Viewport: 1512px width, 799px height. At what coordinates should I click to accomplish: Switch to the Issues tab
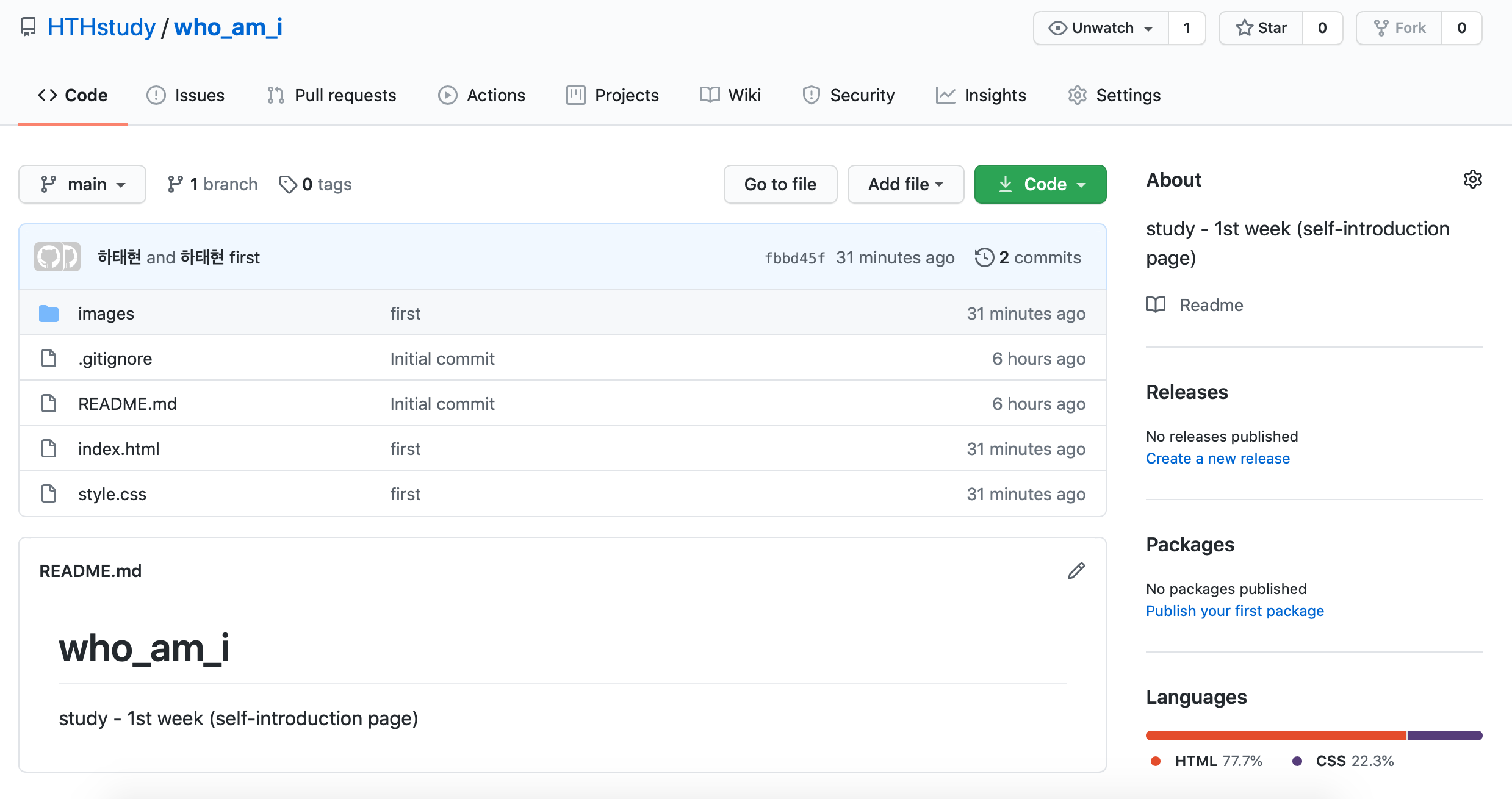click(x=185, y=95)
